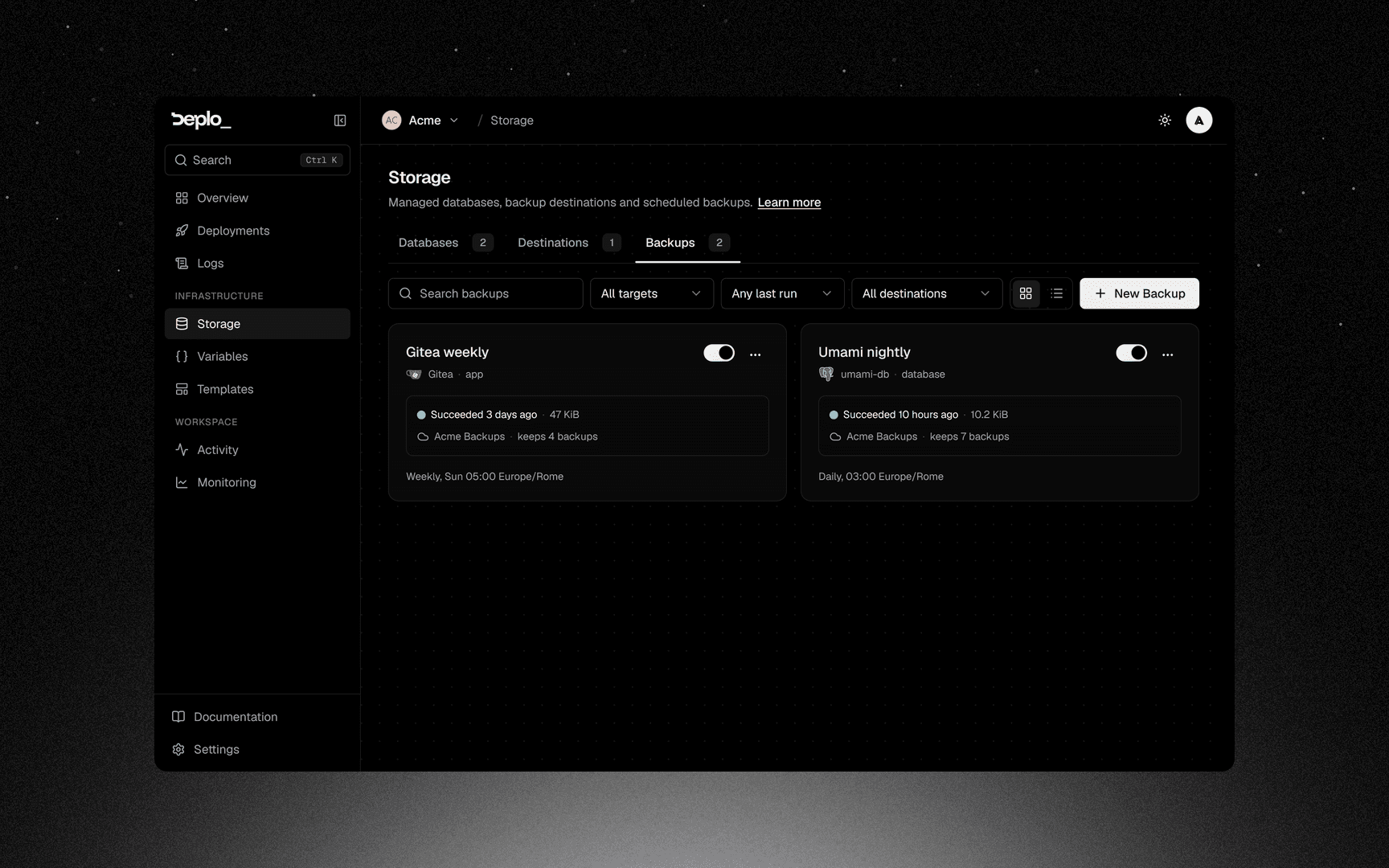Open Monitoring page

pyautogui.click(x=257, y=482)
